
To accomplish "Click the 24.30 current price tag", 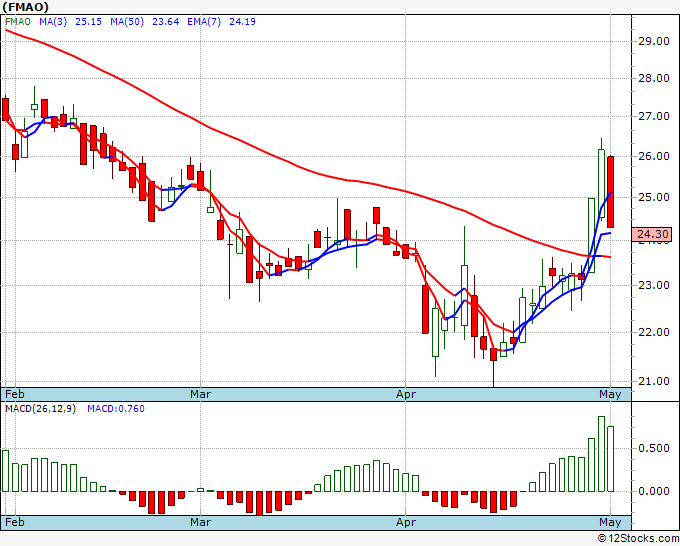I will click(652, 234).
